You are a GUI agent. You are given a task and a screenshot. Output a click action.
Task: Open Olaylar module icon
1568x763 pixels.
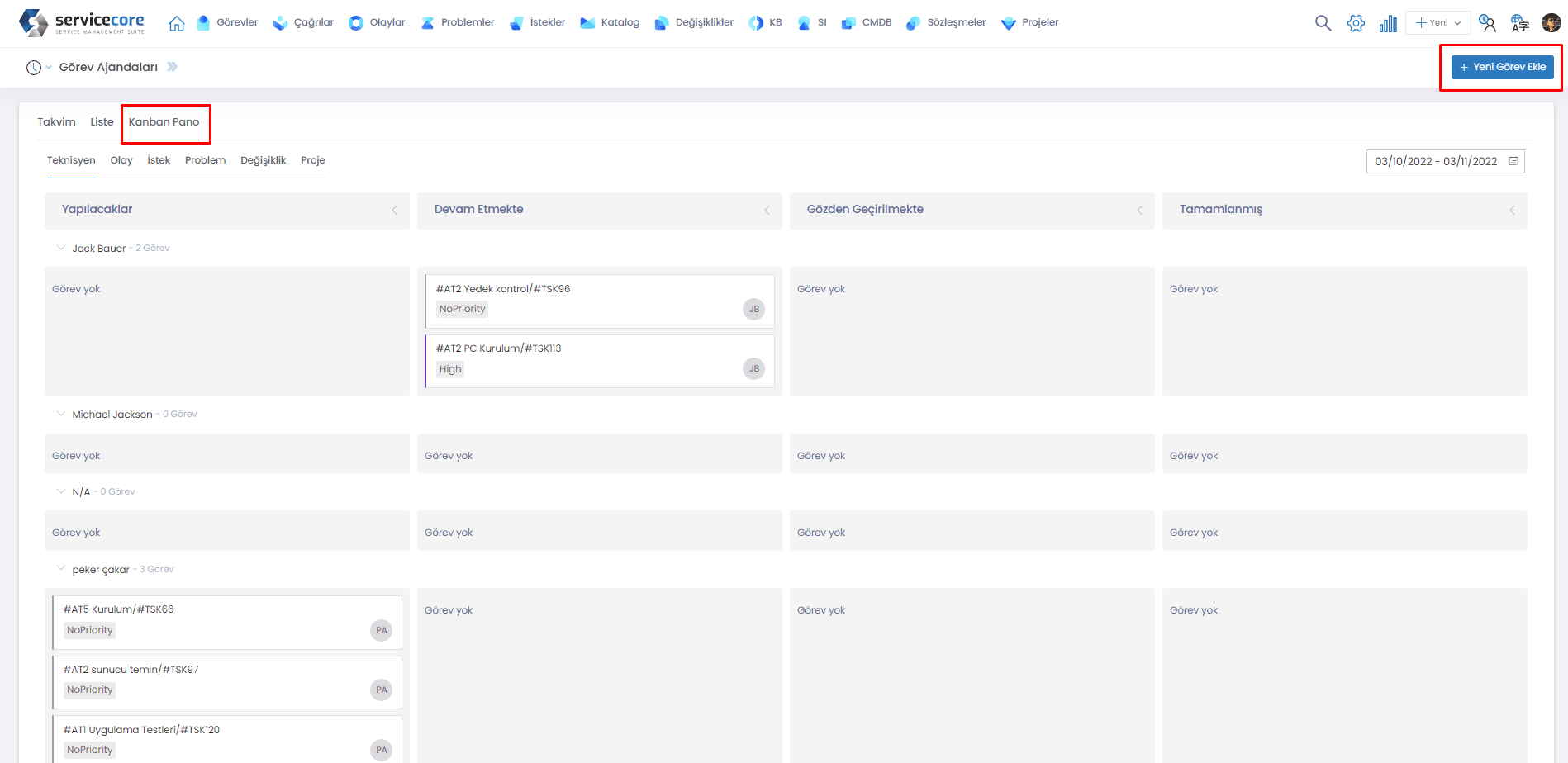pos(356,23)
